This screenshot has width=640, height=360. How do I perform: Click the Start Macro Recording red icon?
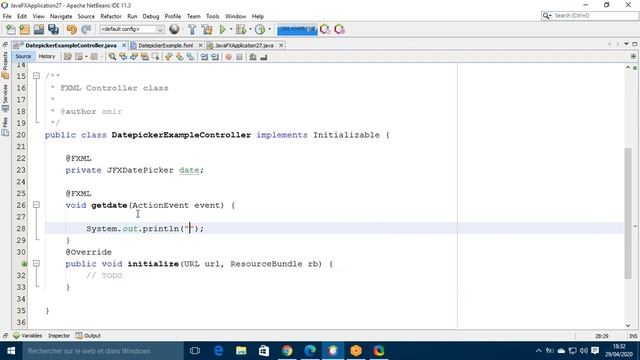pyautogui.click(x=229, y=57)
